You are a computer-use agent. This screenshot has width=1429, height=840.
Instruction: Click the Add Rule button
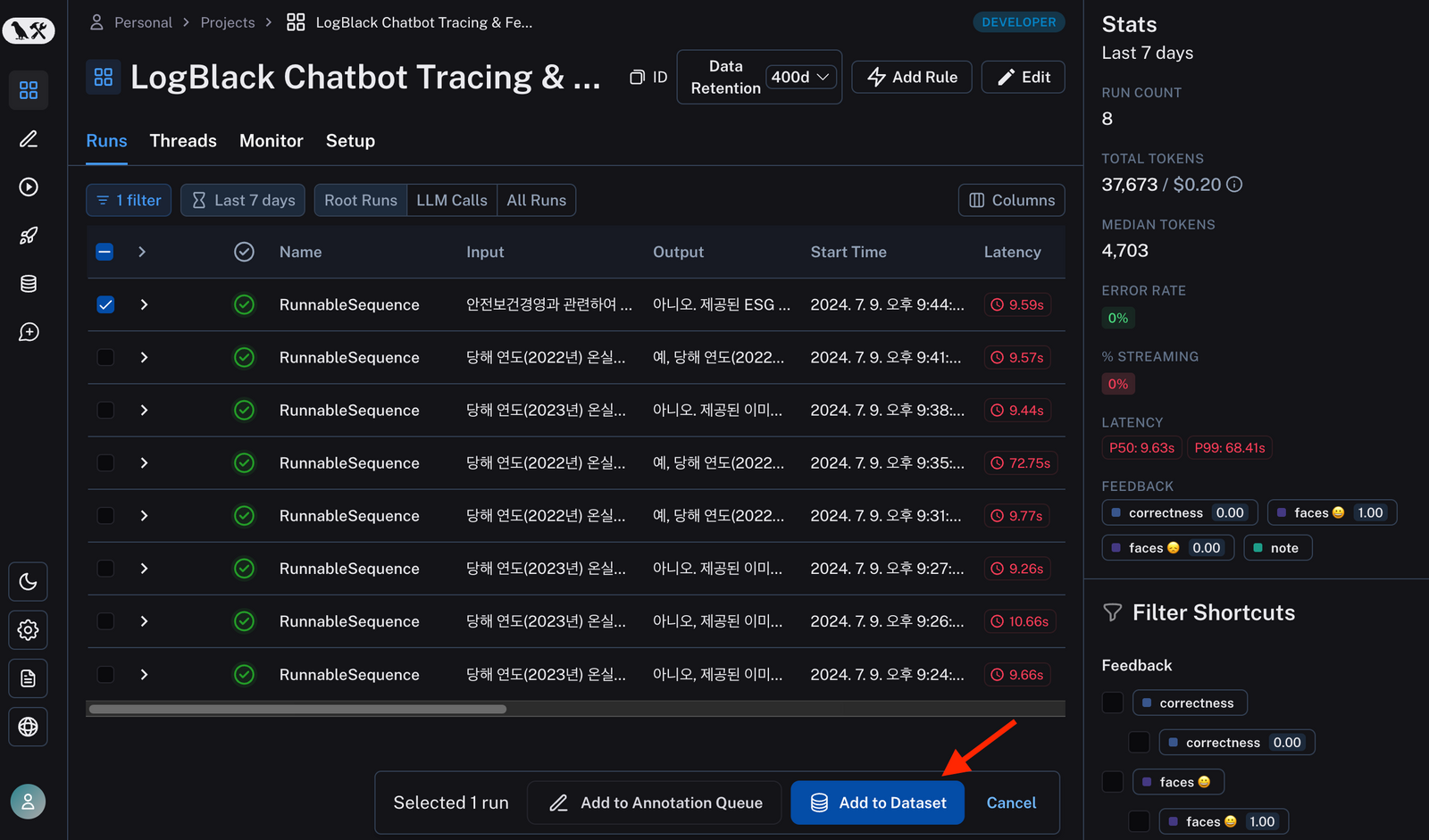[912, 77]
